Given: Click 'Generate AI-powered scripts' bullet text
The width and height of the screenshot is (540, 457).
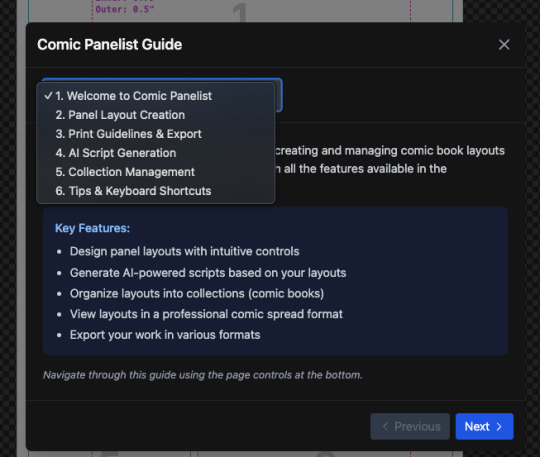Looking at the screenshot, I should (208, 273).
